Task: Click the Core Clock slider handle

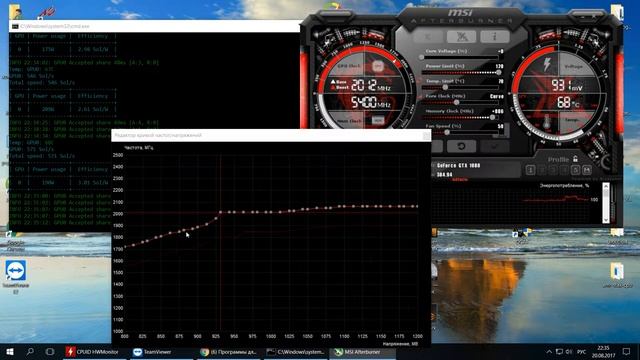Action: (456, 102)
